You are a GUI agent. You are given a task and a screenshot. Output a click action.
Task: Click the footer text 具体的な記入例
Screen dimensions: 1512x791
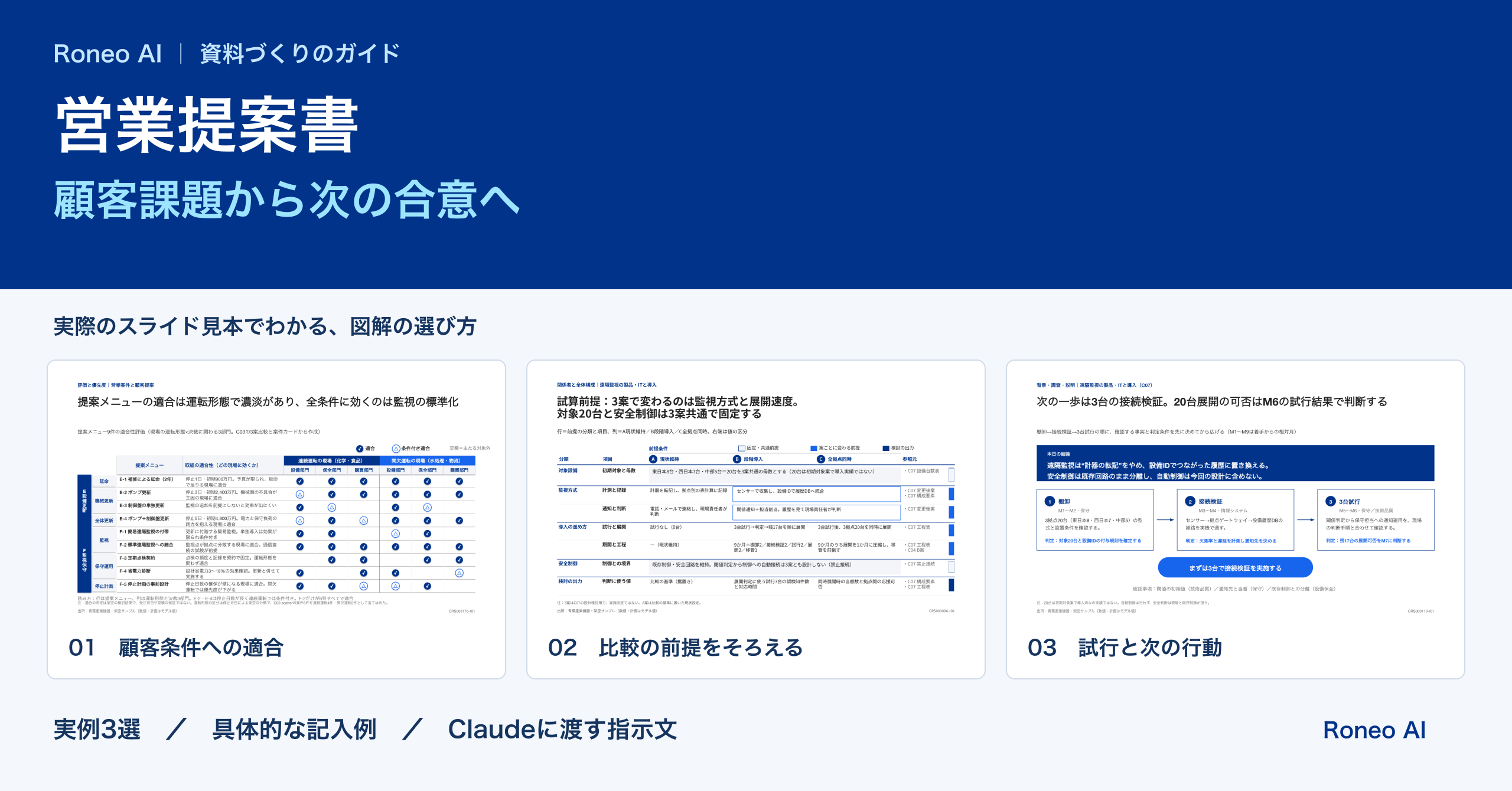tap(295, 730)
